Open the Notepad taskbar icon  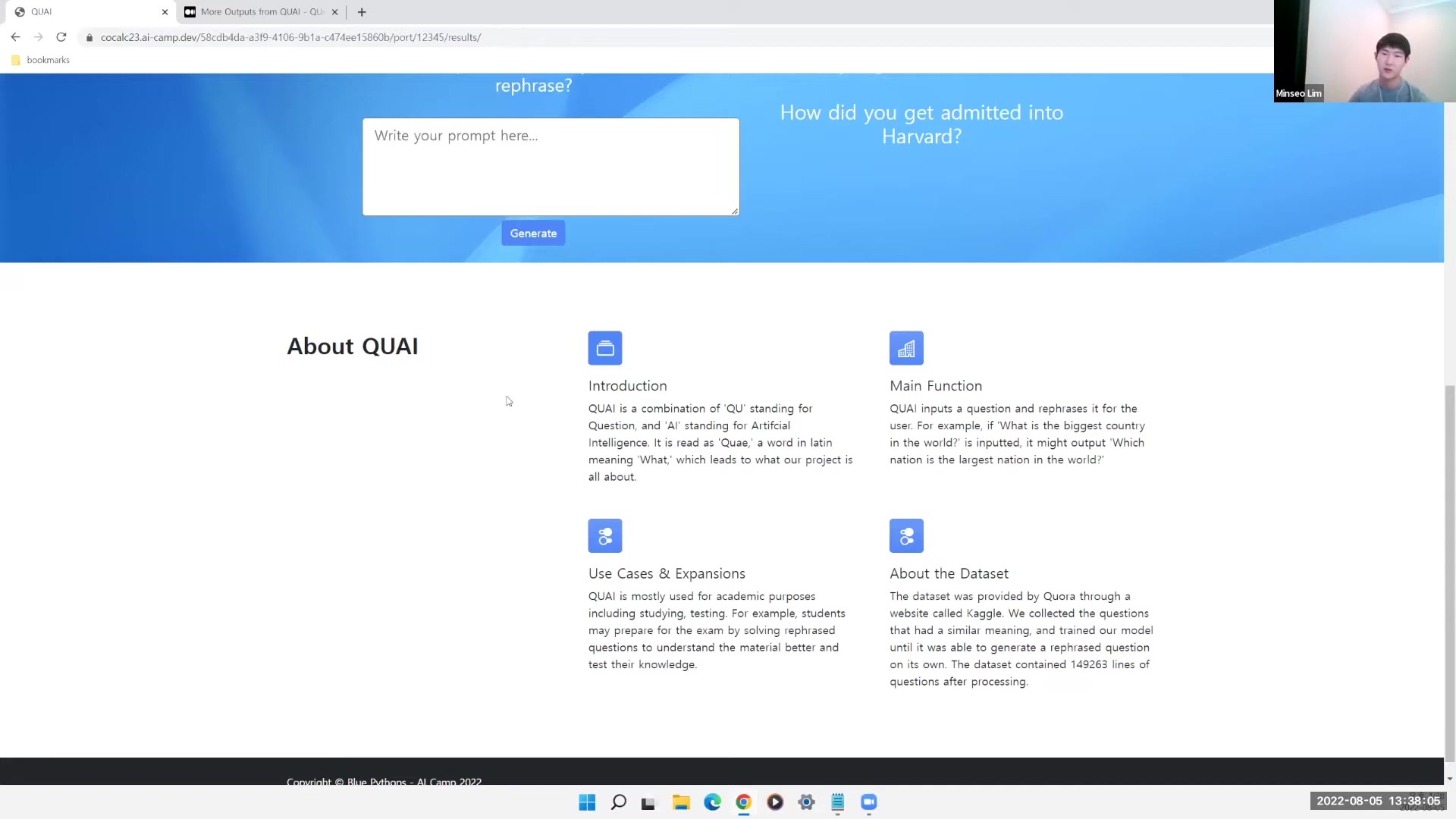[x=838, y=802]
